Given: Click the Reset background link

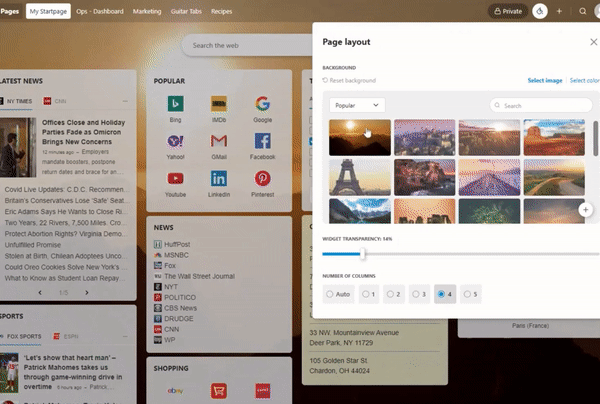Looking at the screenshot, I should (x=349, y=80).
